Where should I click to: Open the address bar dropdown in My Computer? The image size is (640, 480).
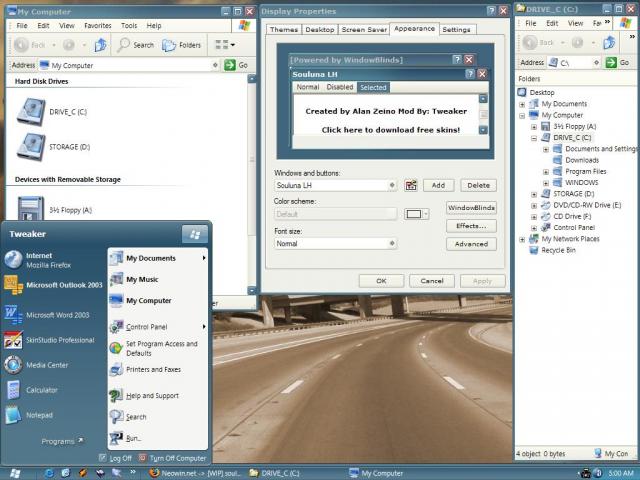coord(215,65)
